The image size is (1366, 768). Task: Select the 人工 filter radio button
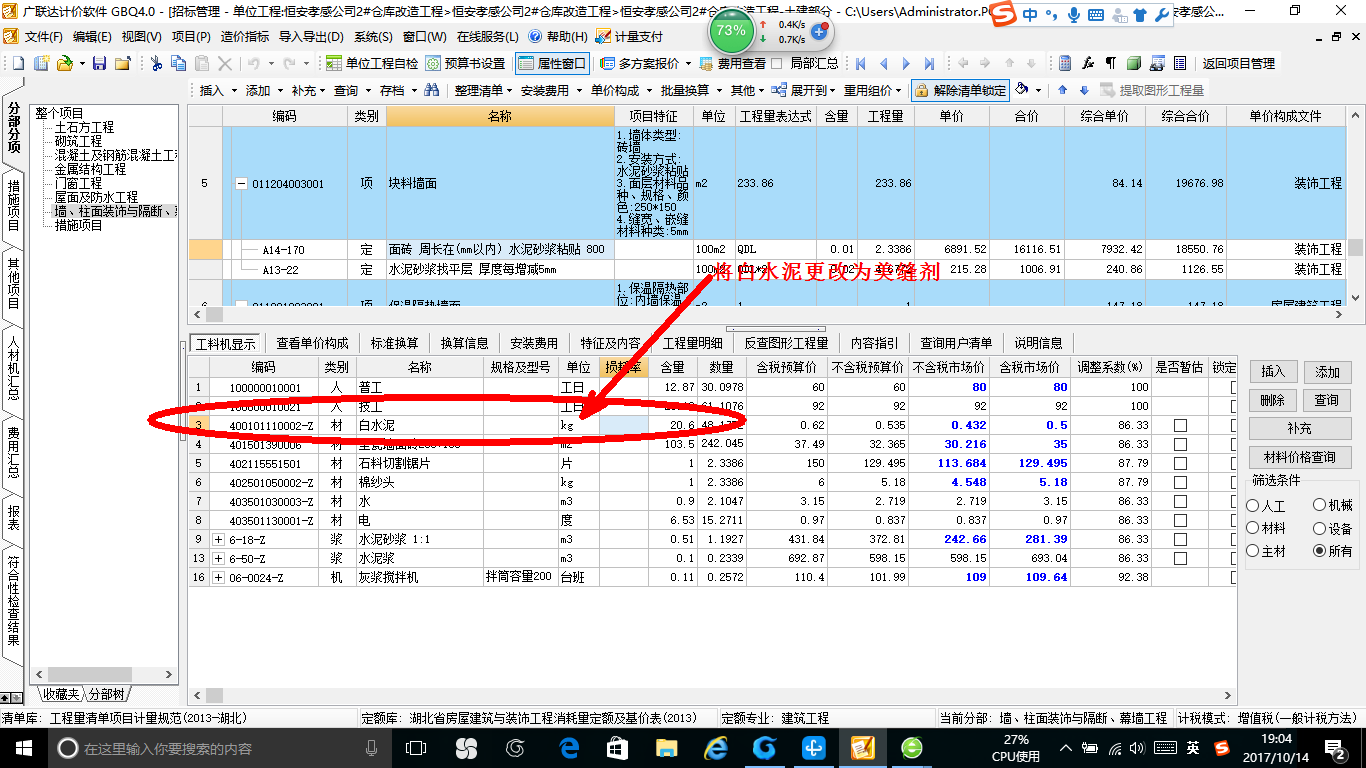tap(1254, 506)
